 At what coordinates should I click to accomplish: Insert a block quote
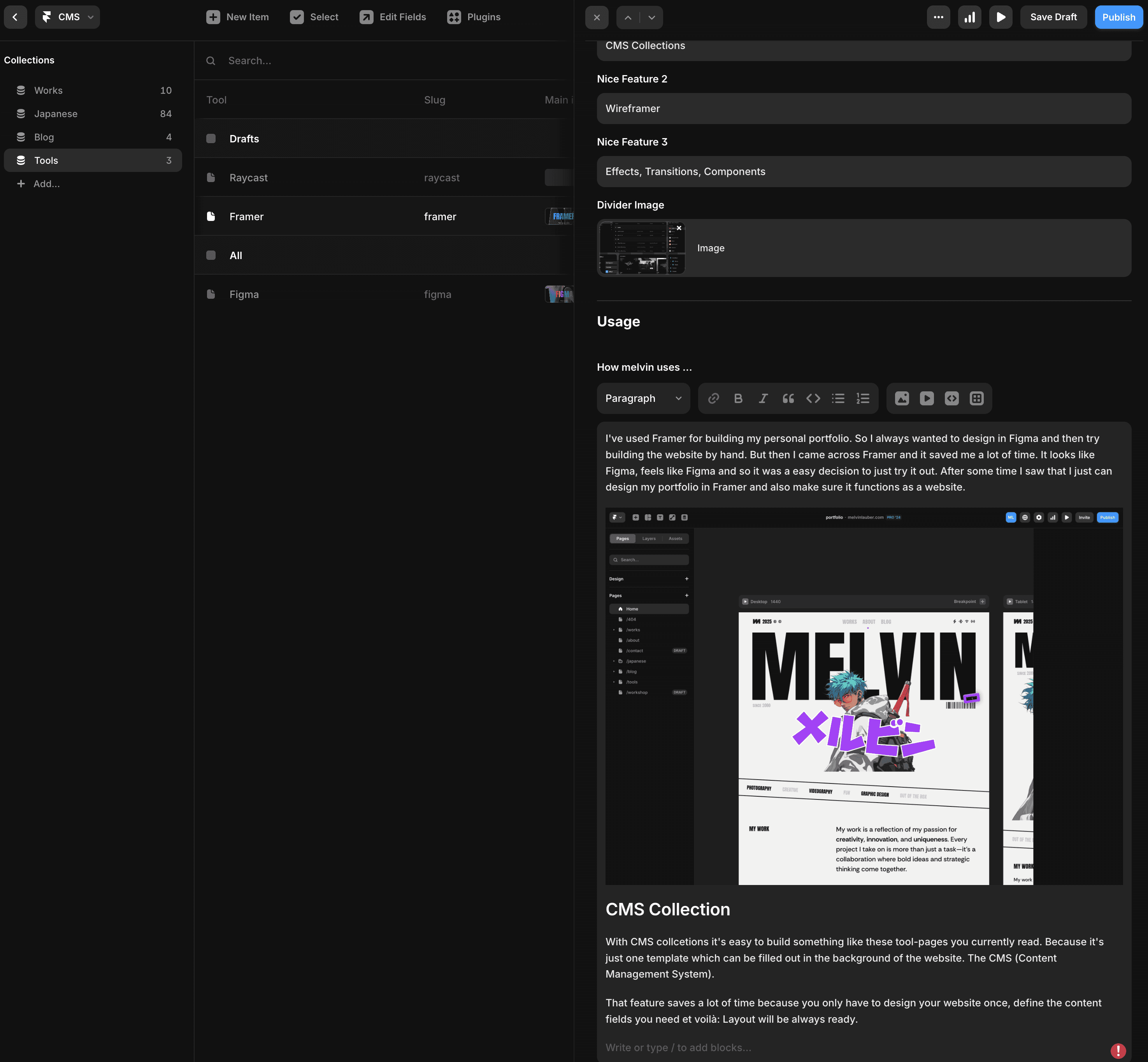pyautogui.click(x=788, y=398)
